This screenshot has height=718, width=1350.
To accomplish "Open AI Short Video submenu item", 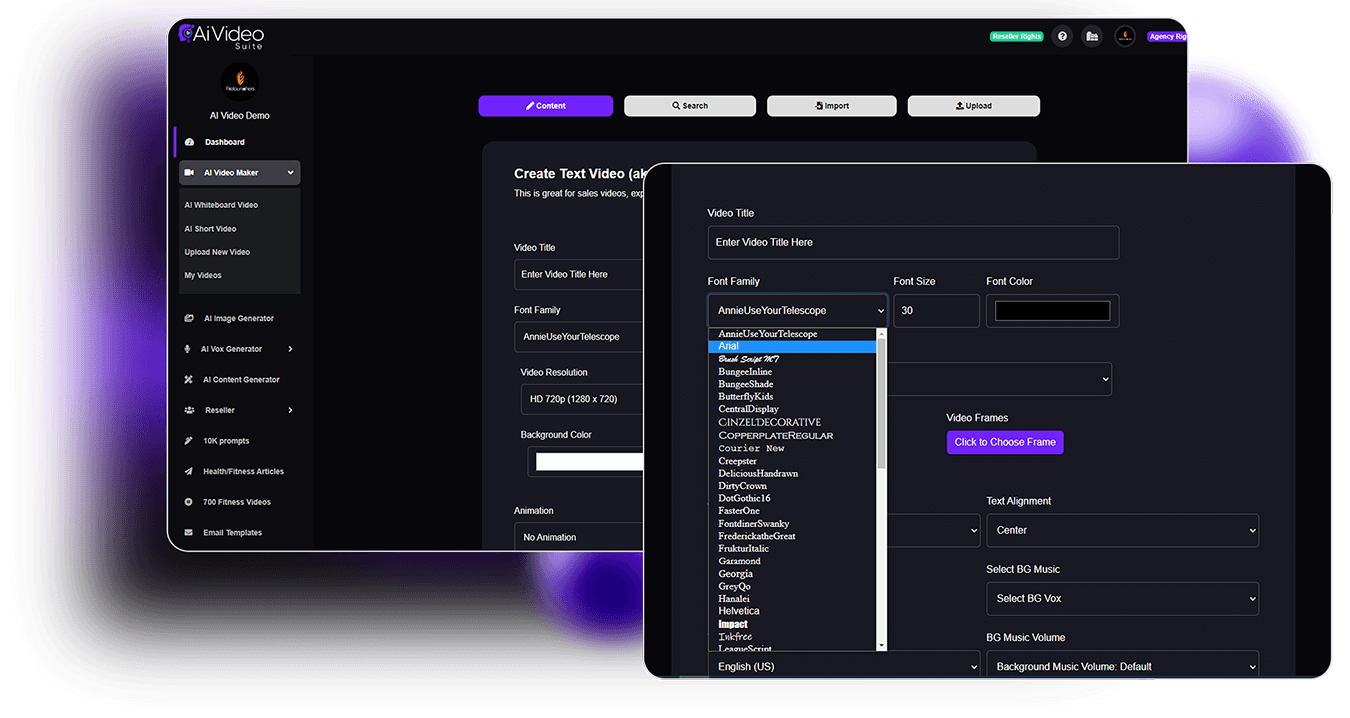I will [210, 229].
